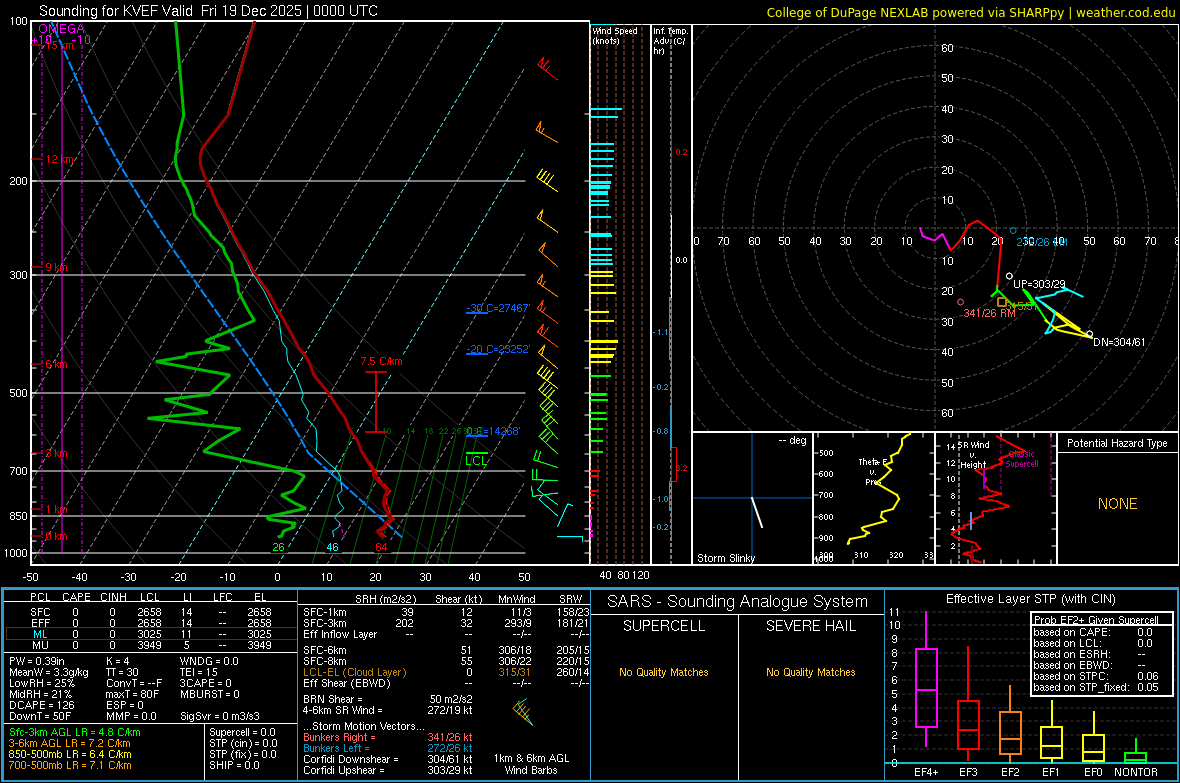The image size is (1180, 783).
Task: Click the '9 km' height marker
Action: [x=56, y=267]
